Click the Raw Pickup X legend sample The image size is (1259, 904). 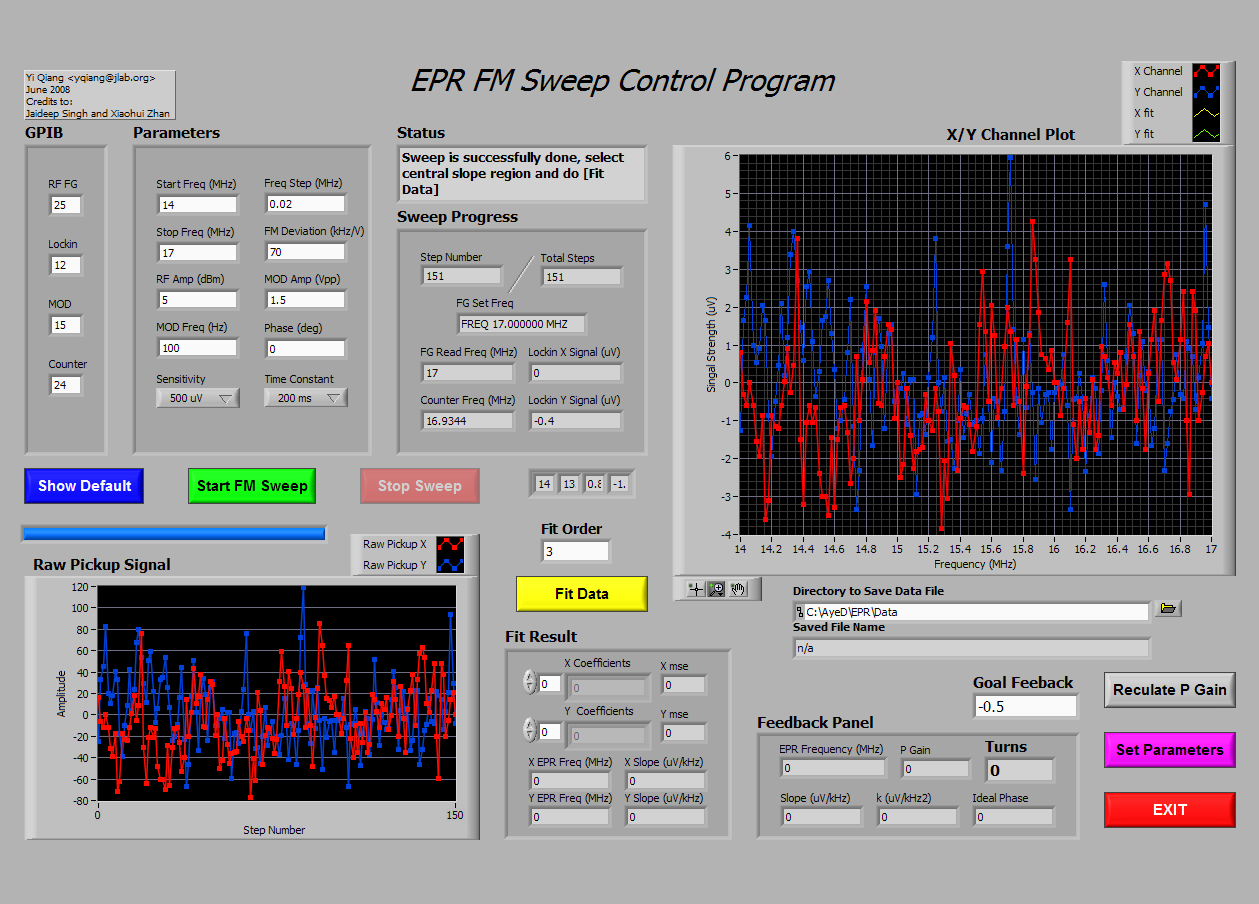click(451, 545)
